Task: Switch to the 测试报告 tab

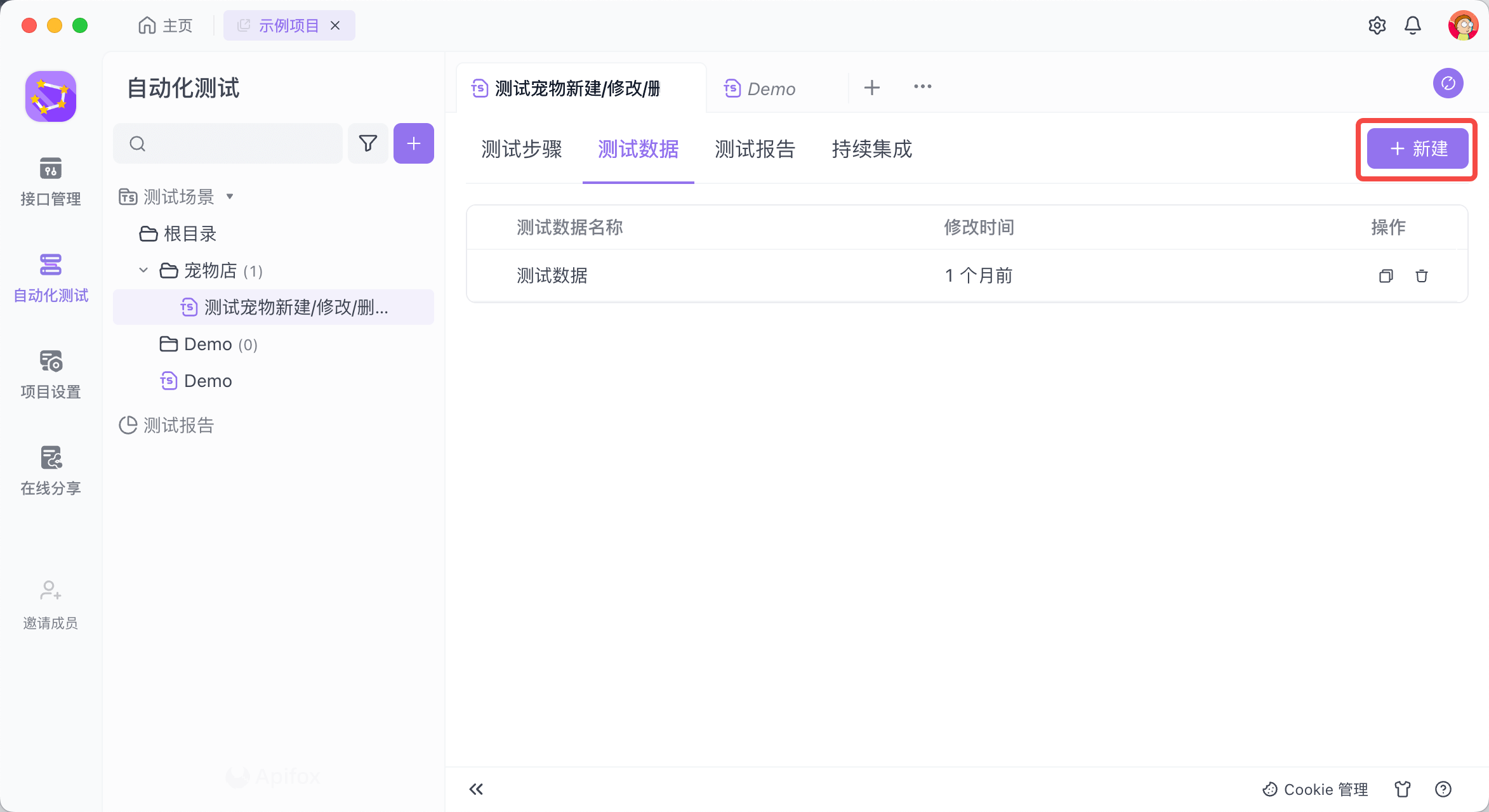Action: pos(755,150)
